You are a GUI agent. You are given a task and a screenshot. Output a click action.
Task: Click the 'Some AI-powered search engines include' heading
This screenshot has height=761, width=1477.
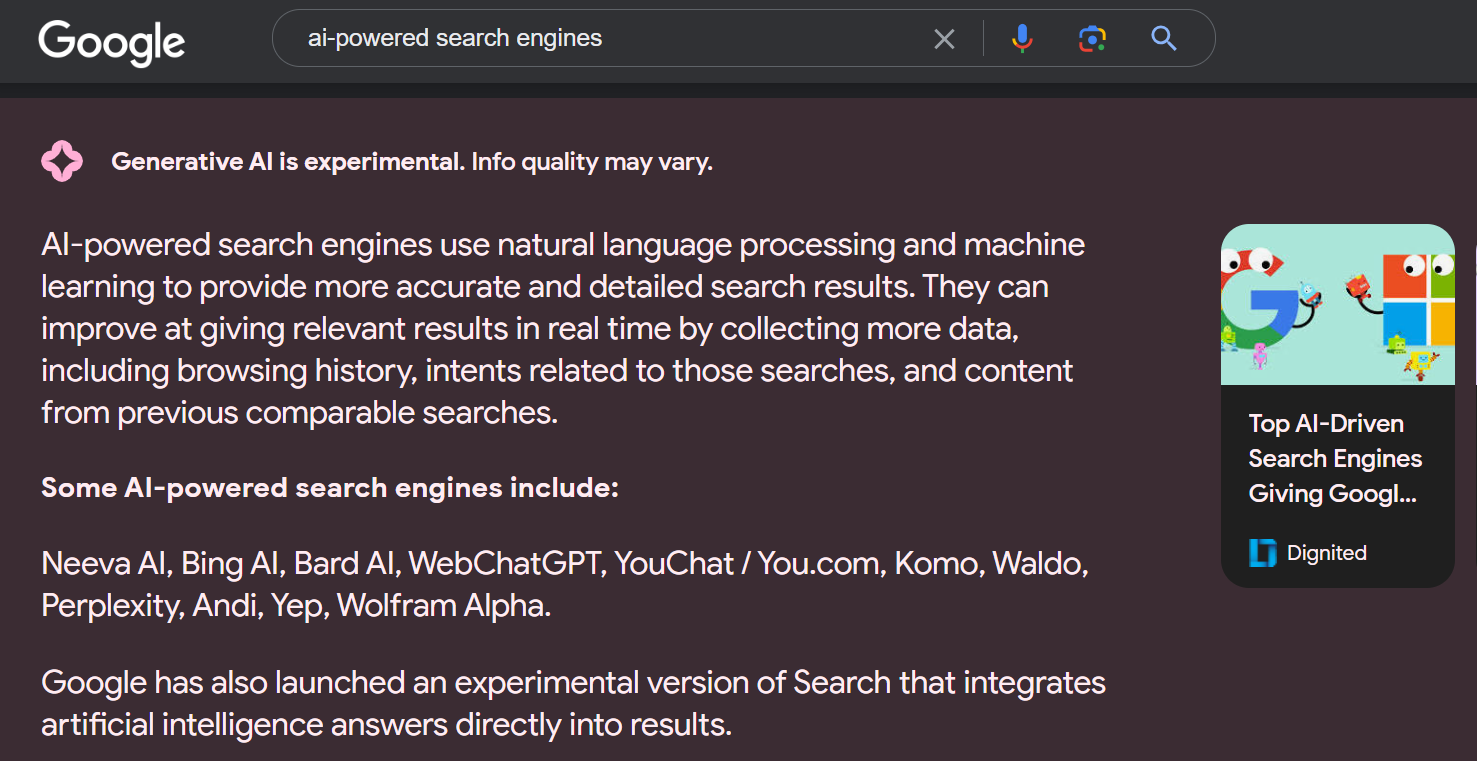330,488
